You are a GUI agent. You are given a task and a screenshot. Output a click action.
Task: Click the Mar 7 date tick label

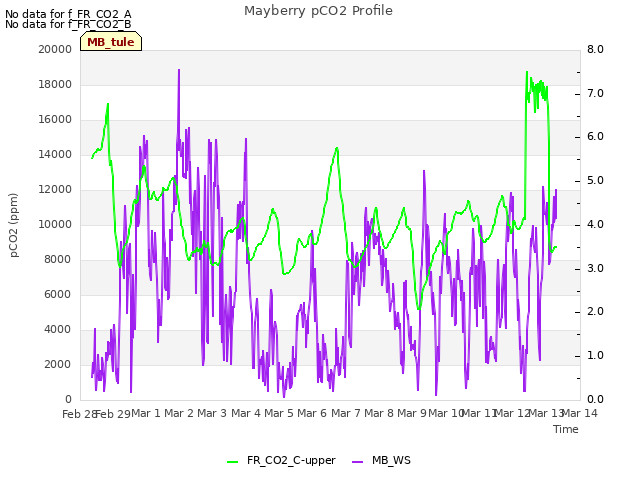346,413
